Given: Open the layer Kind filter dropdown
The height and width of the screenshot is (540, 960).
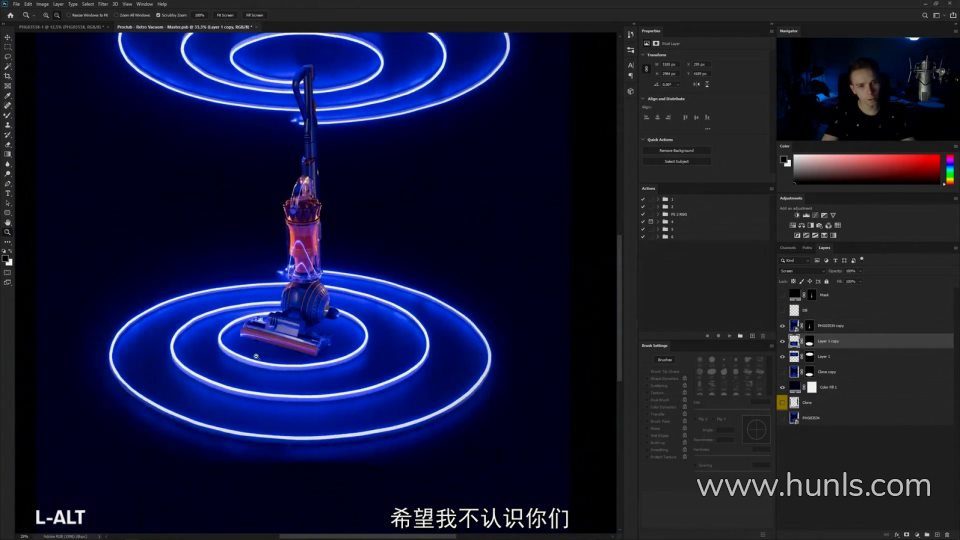Looking at the screenshot, I should pos(794,260).
